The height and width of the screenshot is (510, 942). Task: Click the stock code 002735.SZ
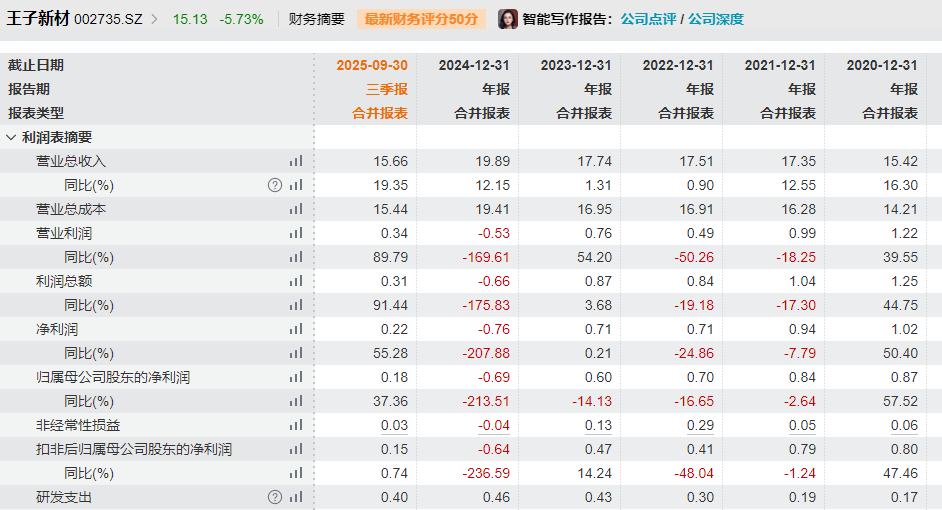(109, 20)
